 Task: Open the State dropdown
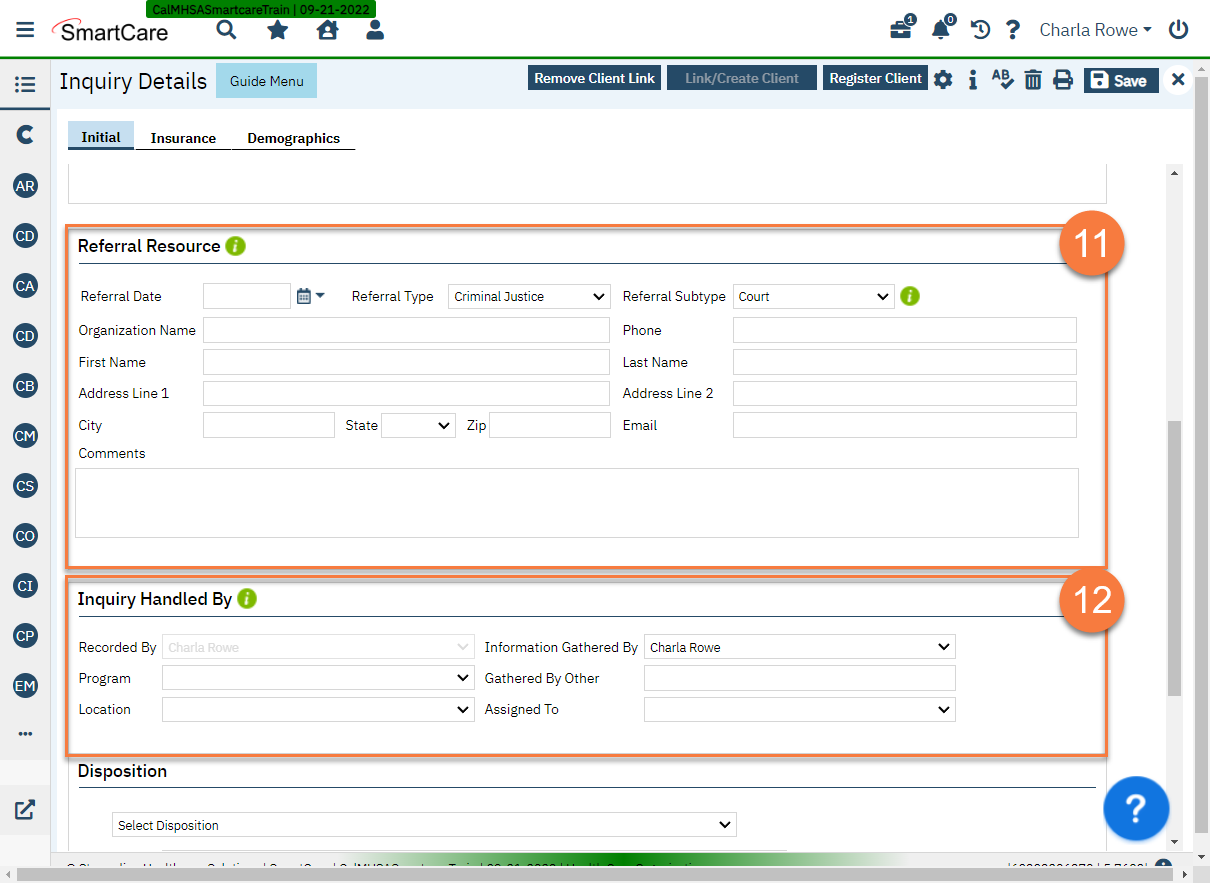coord(418,426)
